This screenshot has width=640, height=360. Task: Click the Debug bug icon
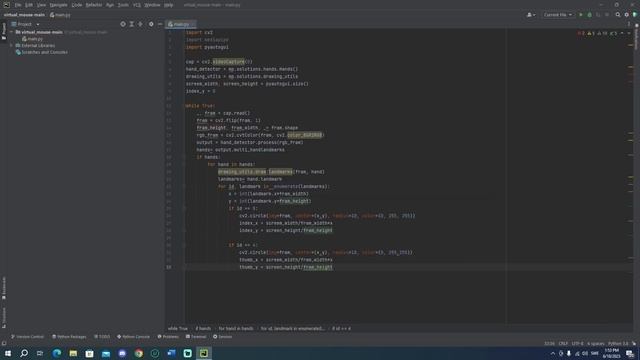tap(589, 15)
